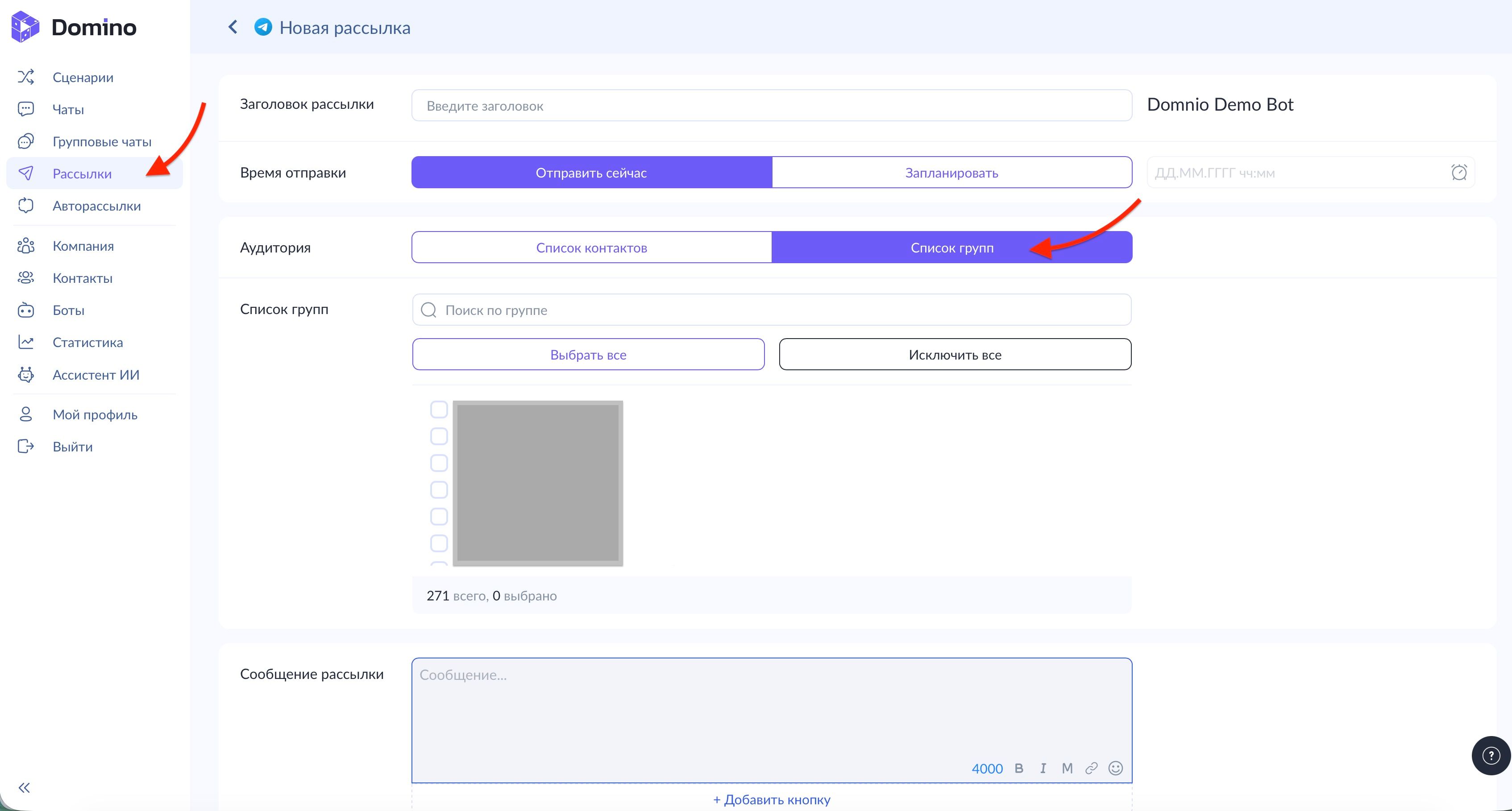Toggle italic formatting I
This screenshot has height=811, width=1512.
click(x=1043, y=768)
